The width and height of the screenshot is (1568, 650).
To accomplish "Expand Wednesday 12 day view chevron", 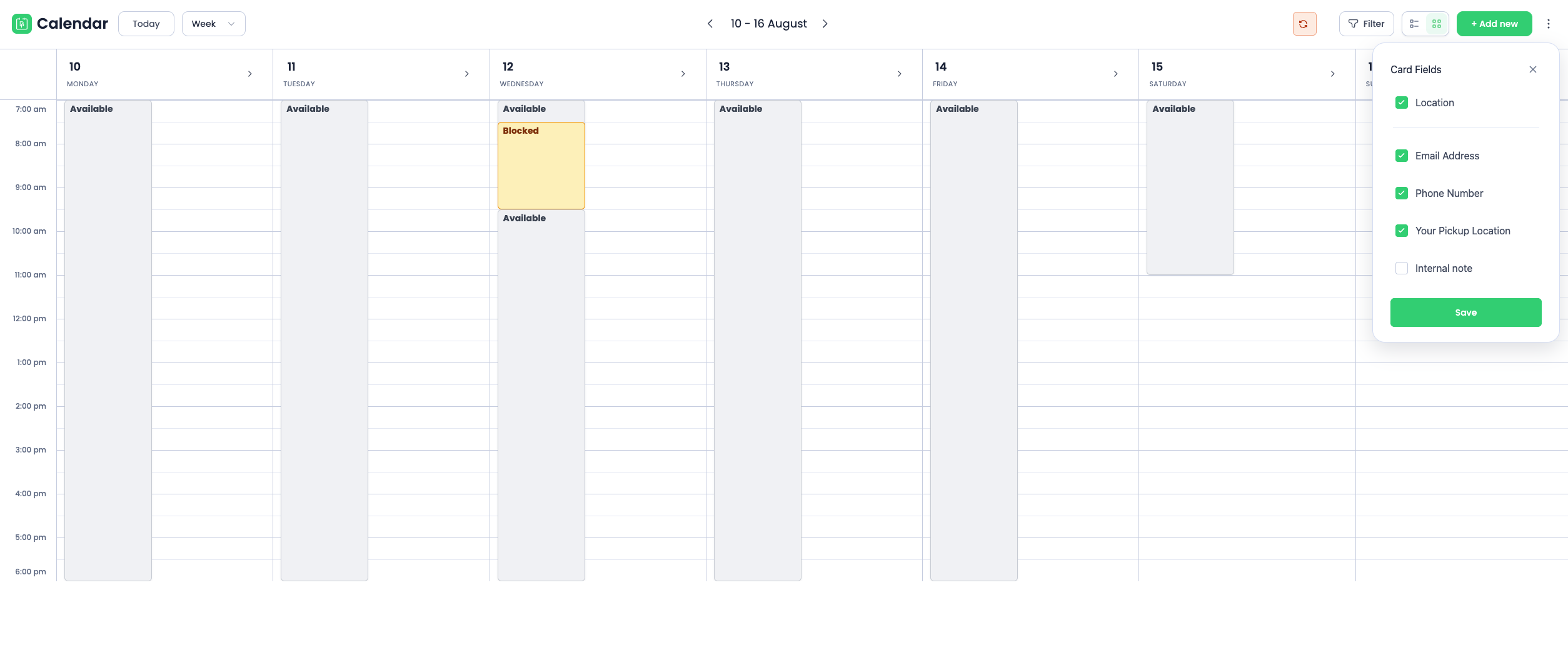I will pyautogui.click(x=683, y=74).
